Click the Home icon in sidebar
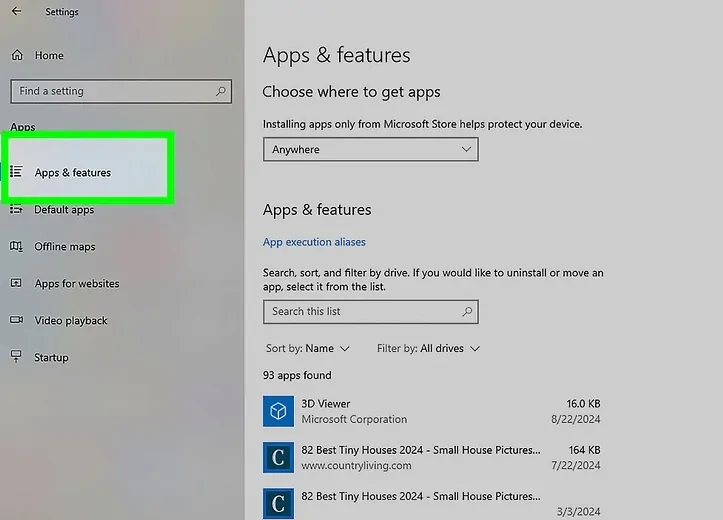 tap(16, 55)
